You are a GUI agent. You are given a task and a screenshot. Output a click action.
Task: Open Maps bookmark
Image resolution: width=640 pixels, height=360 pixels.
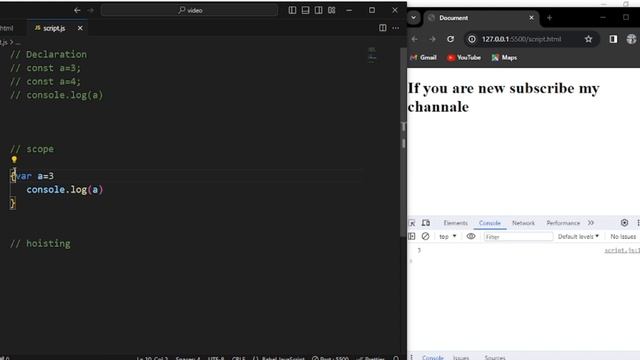click(504, 58)
